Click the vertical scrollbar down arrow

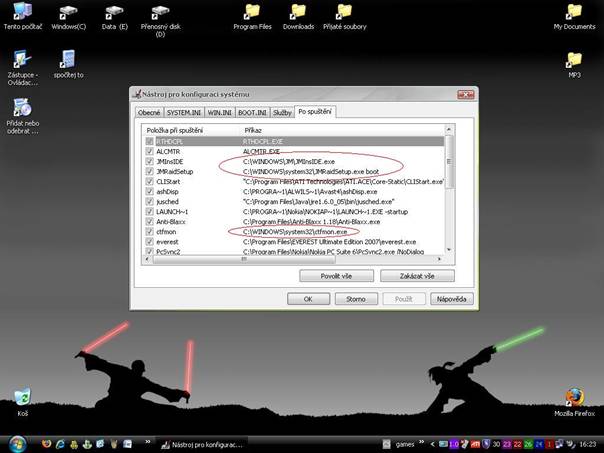click(448, 250)
